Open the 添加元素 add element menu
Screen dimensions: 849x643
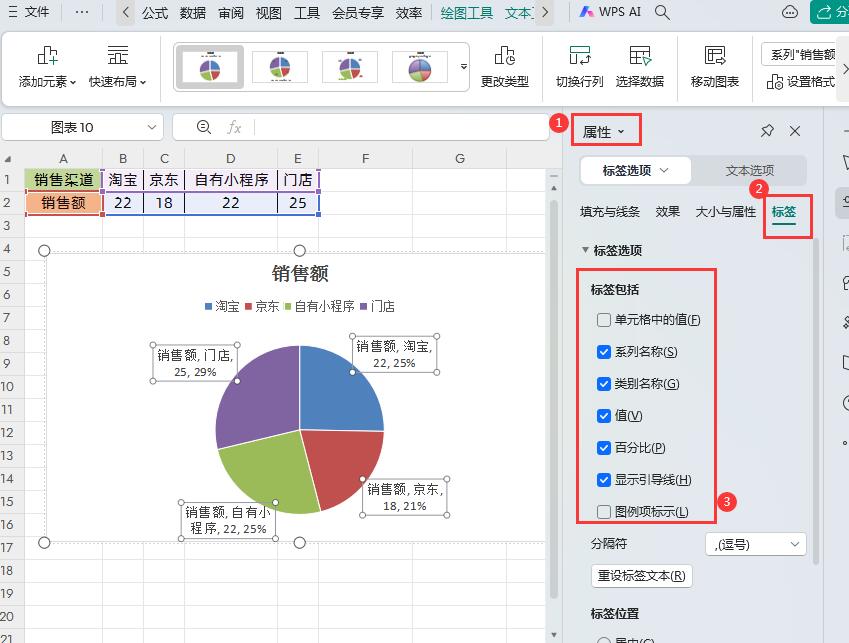47,67
